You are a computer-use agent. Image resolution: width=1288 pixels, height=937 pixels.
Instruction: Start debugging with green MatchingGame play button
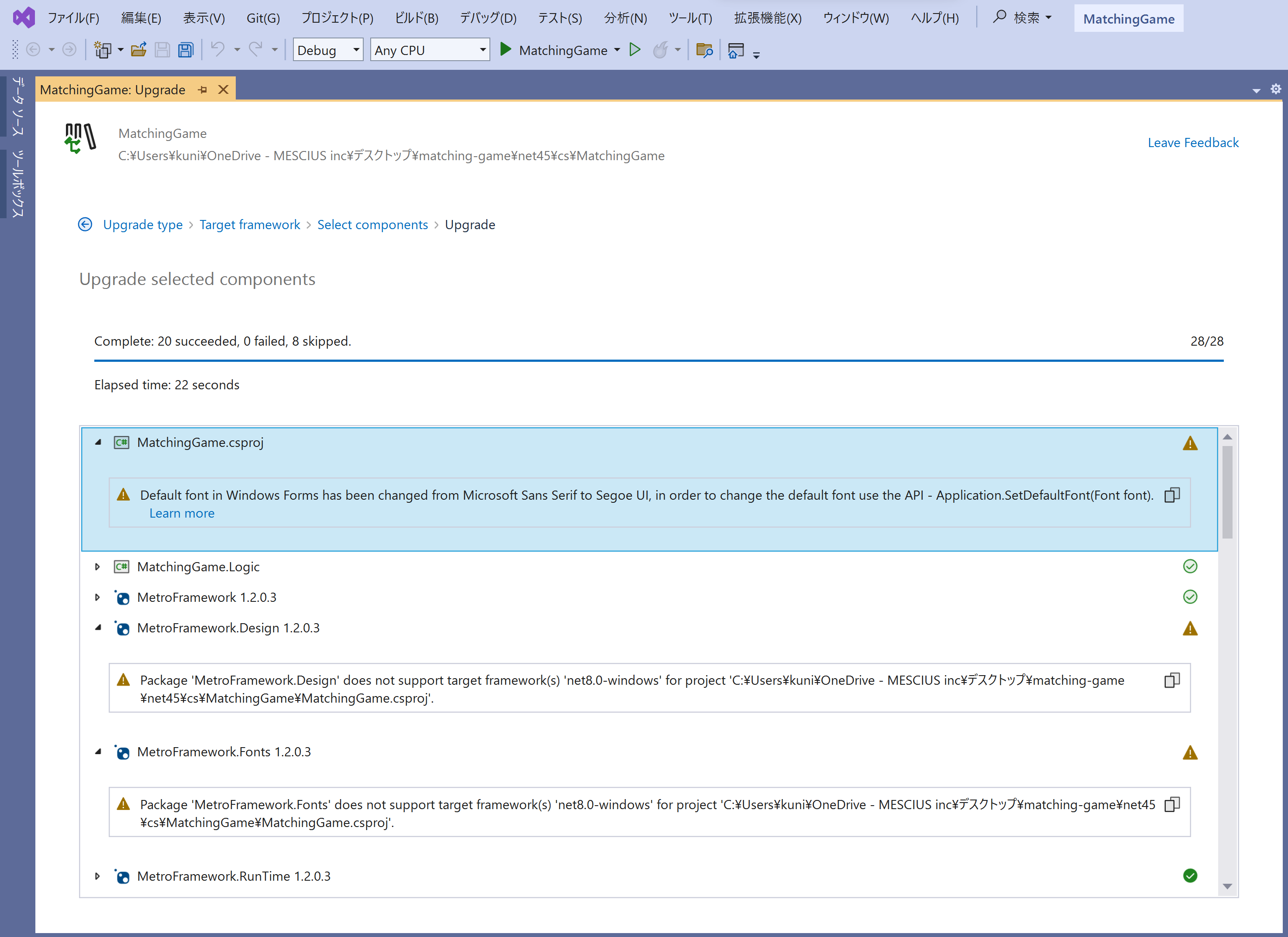coord(506,49)
